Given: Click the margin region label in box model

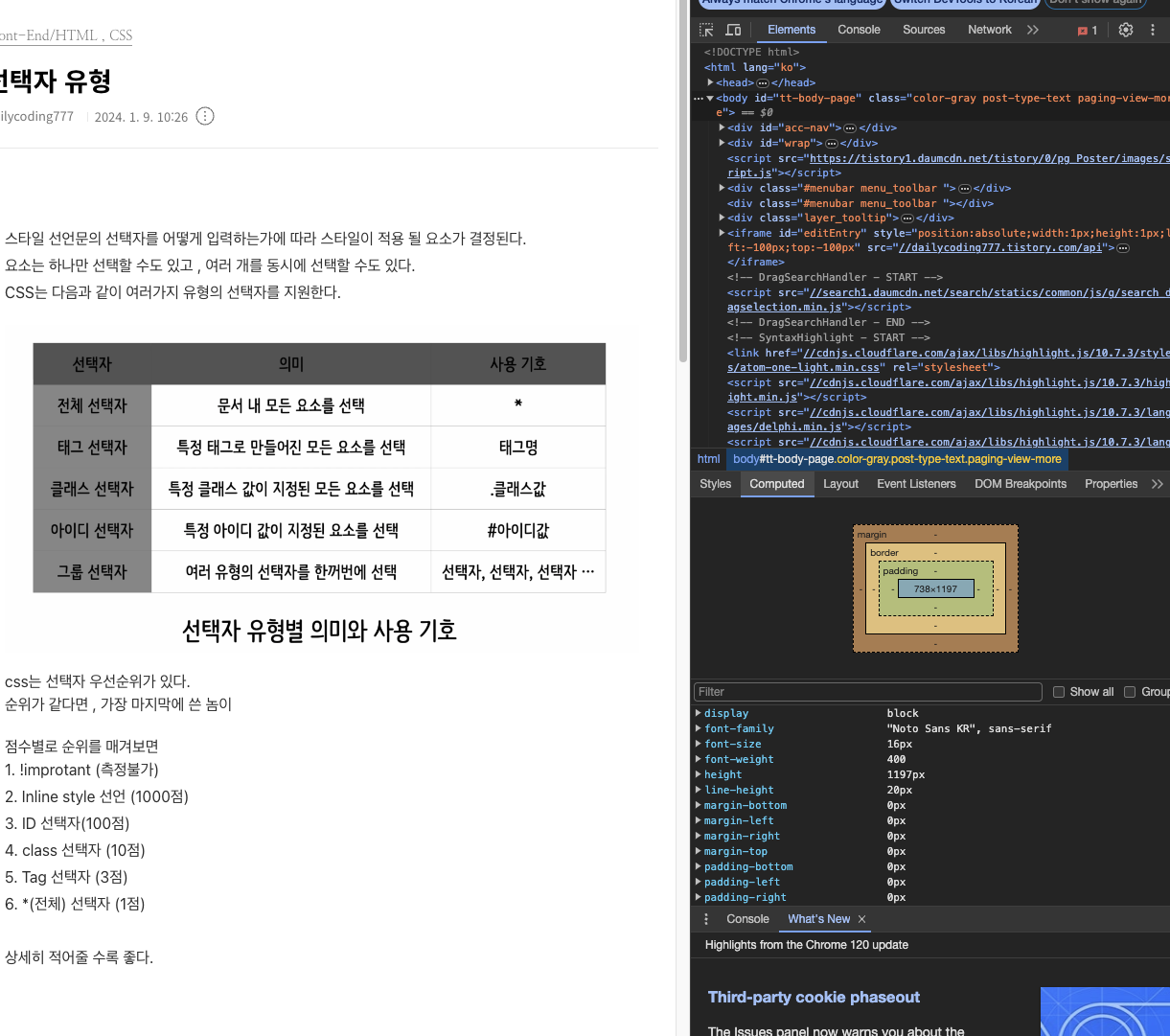Looking at the screenshot, I should (872, 535).
